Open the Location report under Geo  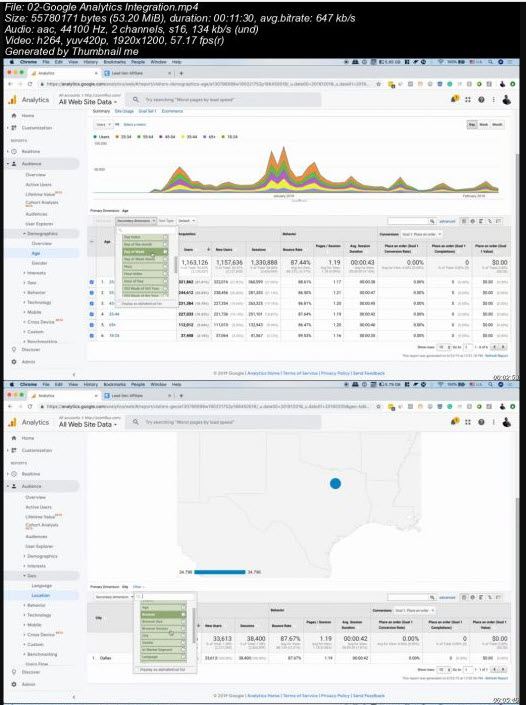pos(40,595)
